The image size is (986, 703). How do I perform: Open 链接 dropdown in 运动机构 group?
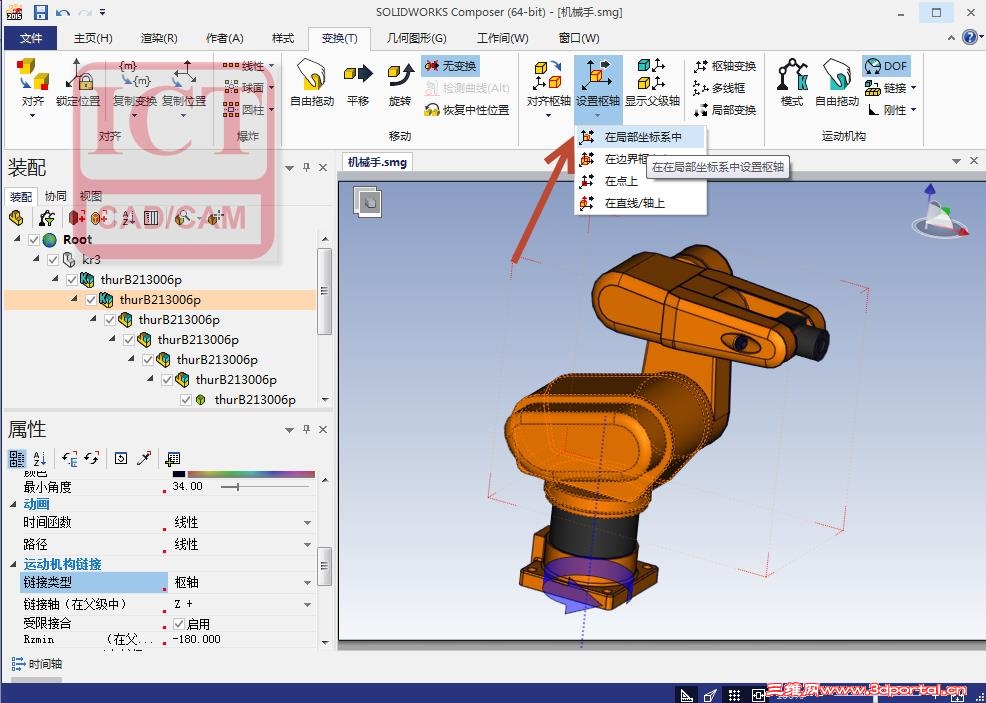point(913,88)
